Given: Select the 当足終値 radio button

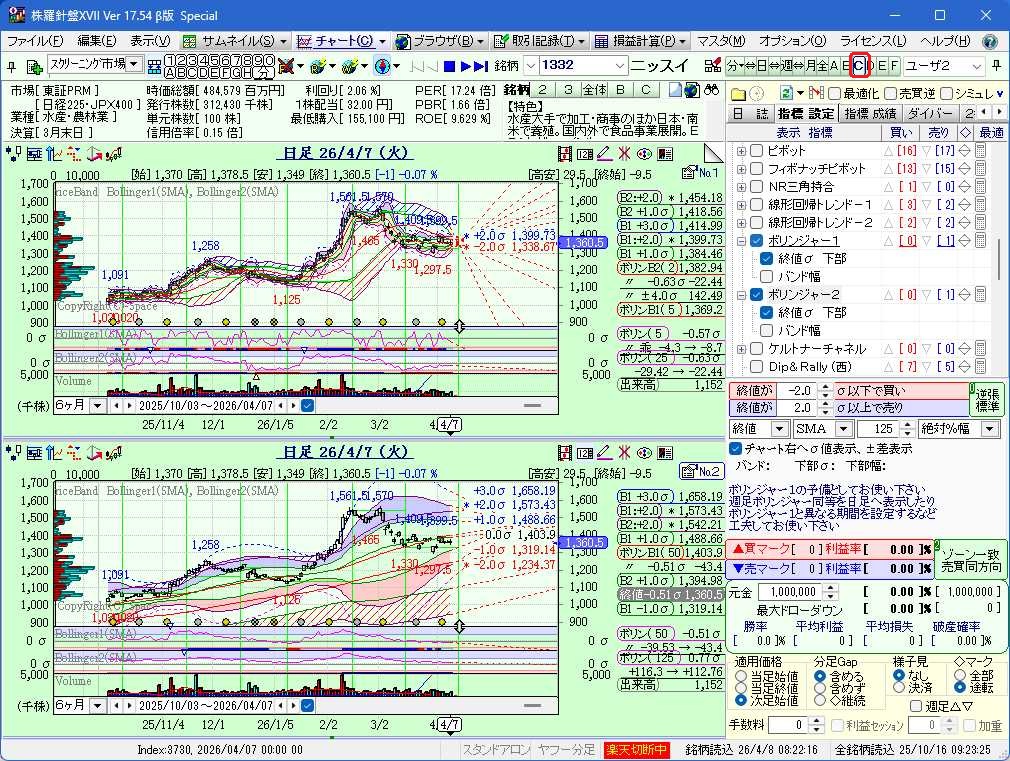Looking at the screenshot, I should (741, 688).
